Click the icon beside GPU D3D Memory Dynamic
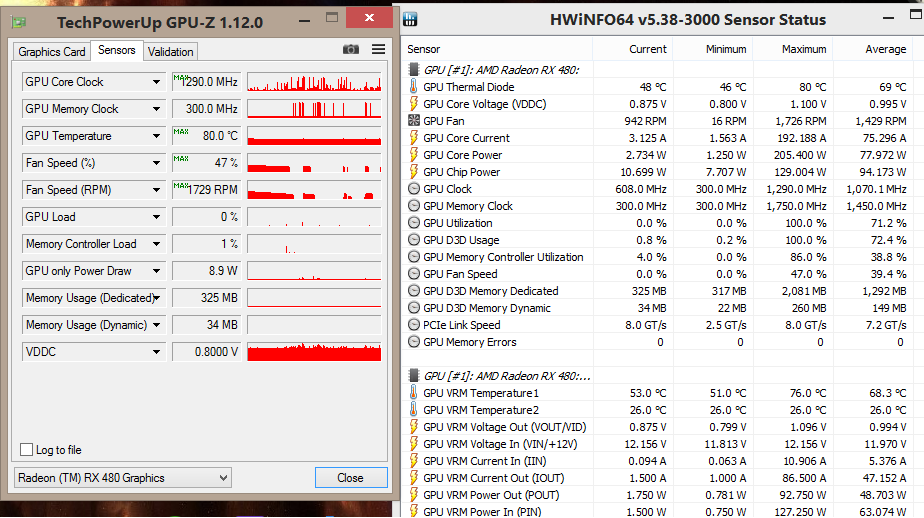924x518 pixels. [414, 308]
